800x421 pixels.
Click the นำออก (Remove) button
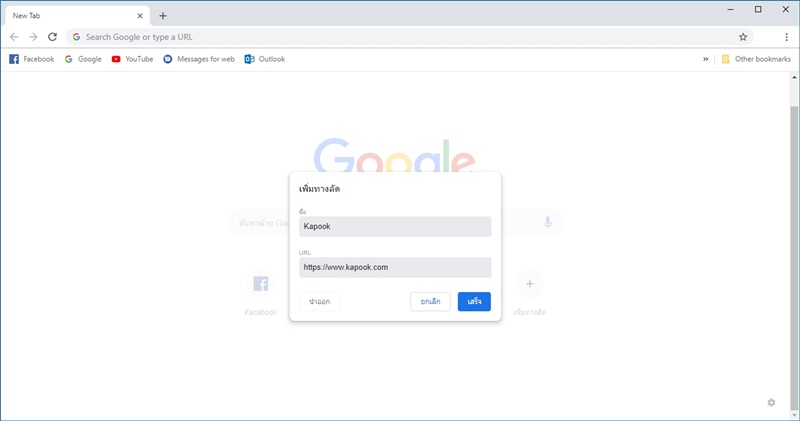click(319, 302)
